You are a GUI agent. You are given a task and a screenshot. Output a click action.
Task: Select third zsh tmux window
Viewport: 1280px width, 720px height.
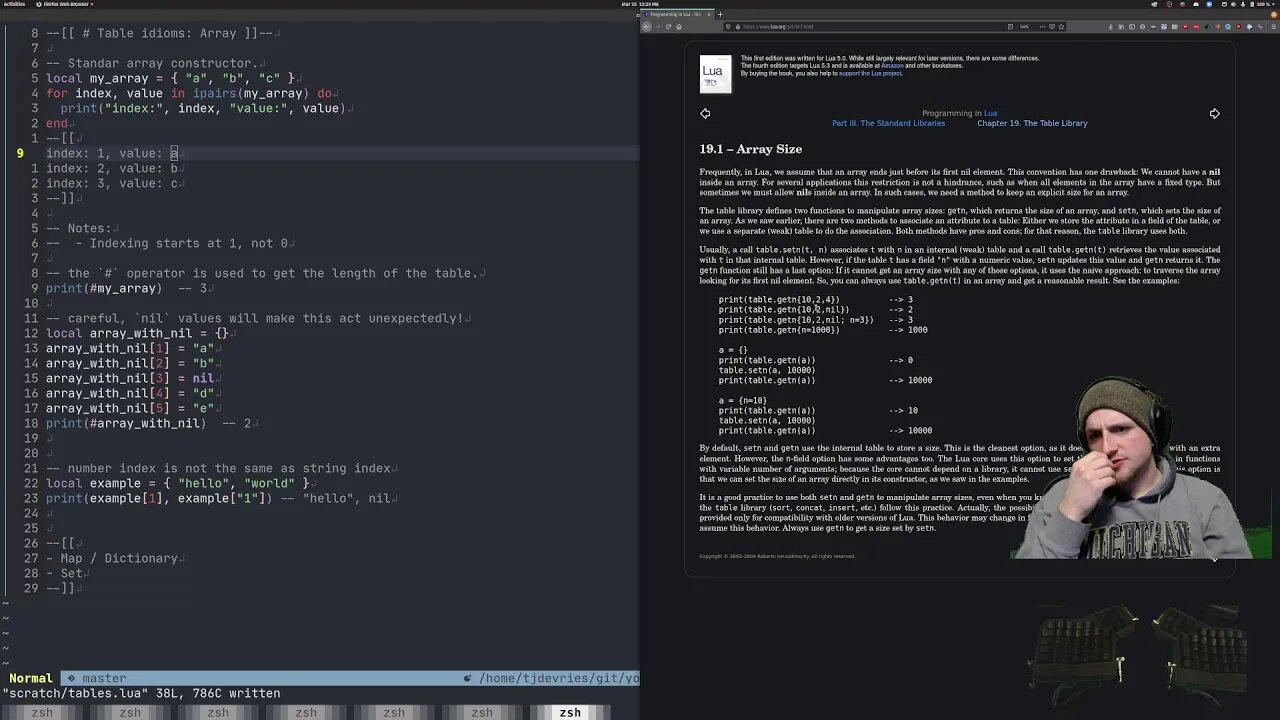[x=218, y=712]
